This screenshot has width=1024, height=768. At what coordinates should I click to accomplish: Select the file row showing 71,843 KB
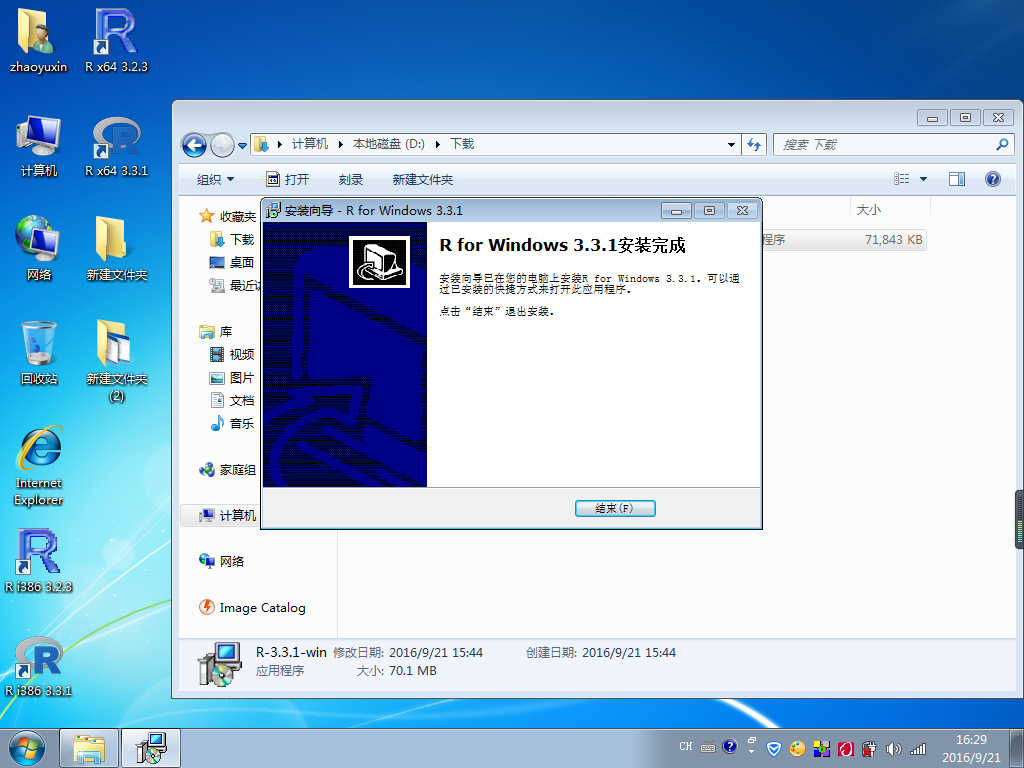(x=842, y=240)
